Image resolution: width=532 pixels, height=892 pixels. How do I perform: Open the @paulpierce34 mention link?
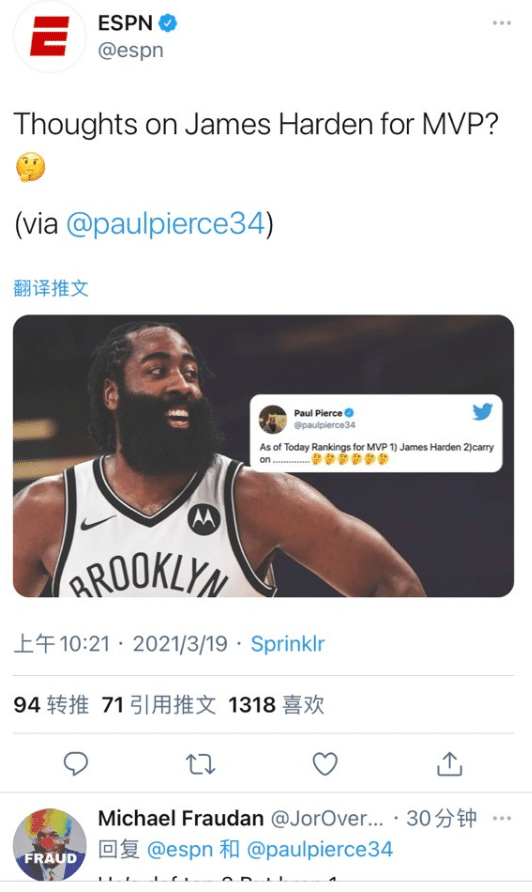[x=166, y=224]
